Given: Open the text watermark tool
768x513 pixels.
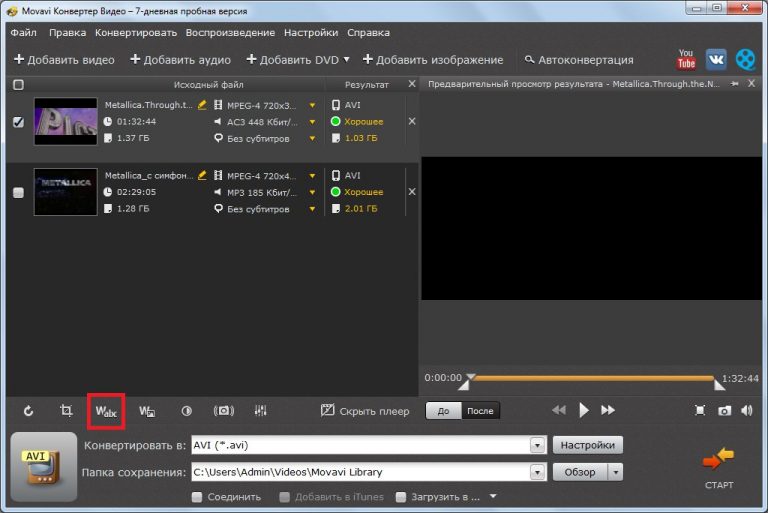Looking at the screenshot, I should pyautogui.click(x=106, y=412).
